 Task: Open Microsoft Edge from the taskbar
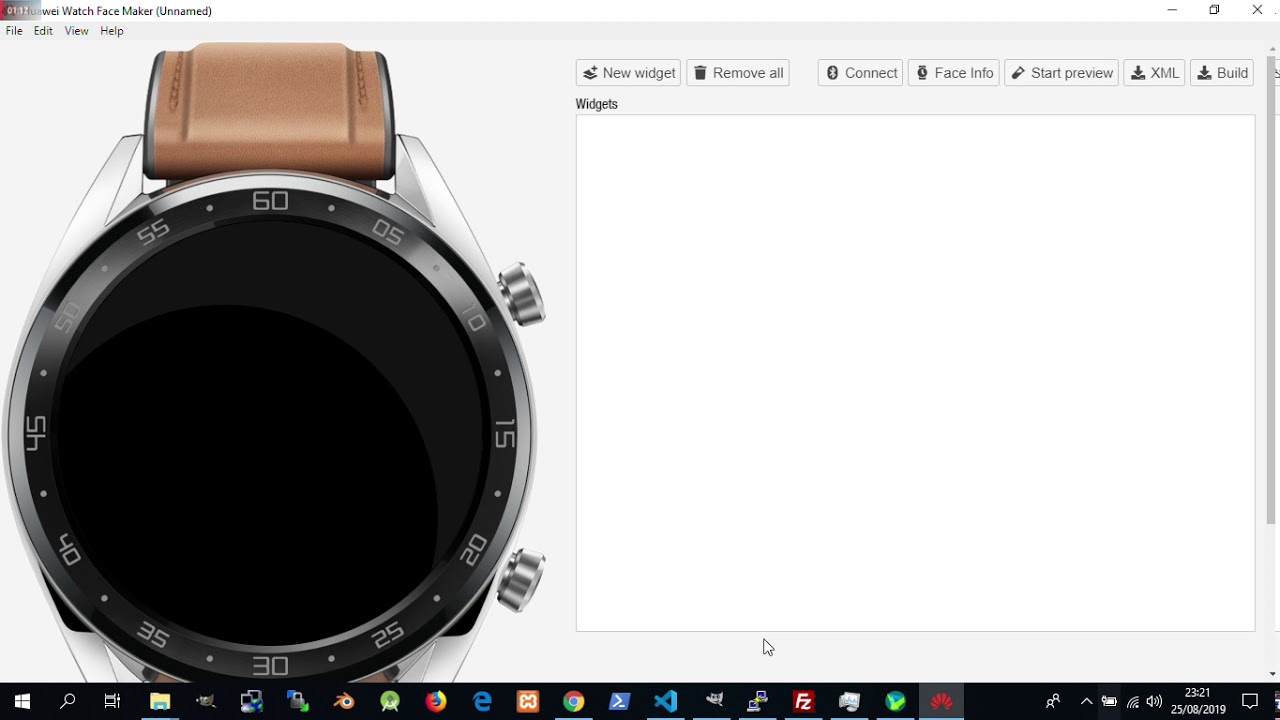482,701
